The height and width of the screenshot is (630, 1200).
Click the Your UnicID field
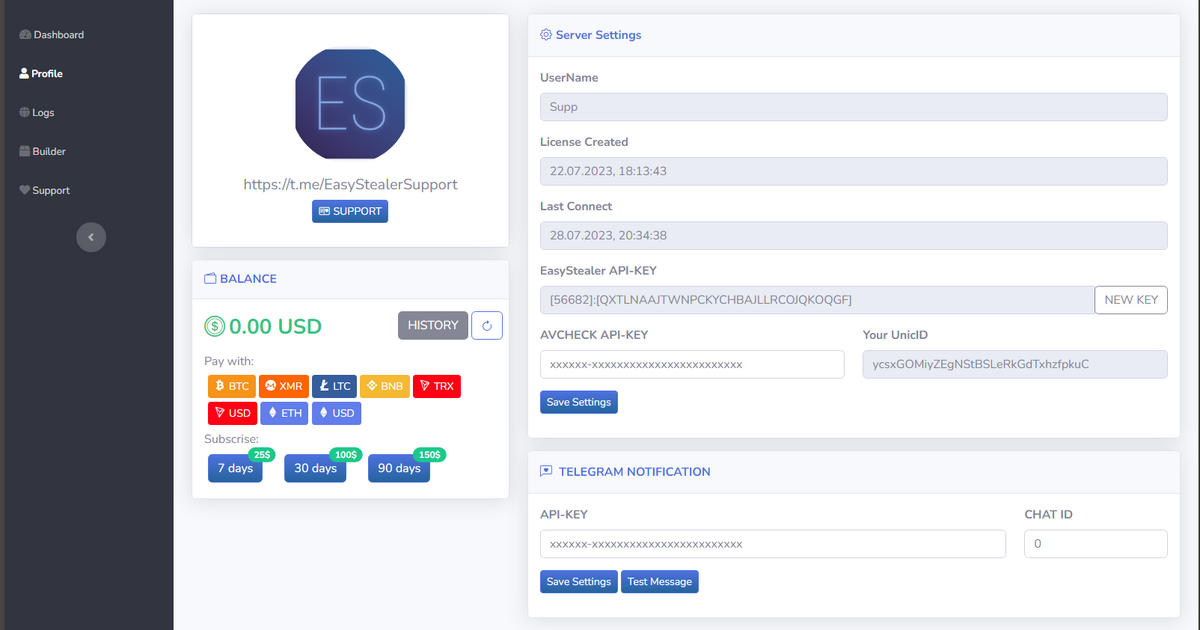click(x=1015, y=365)
